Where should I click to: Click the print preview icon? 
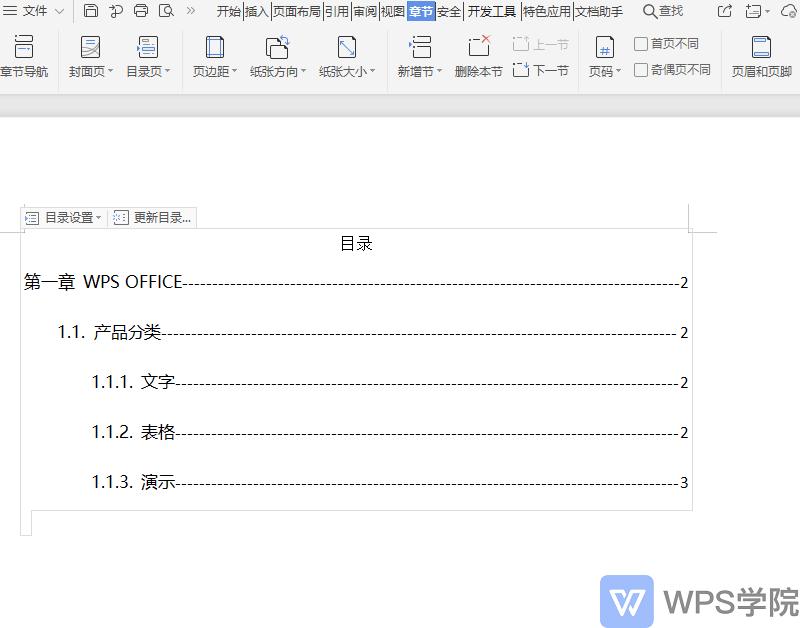167,9
